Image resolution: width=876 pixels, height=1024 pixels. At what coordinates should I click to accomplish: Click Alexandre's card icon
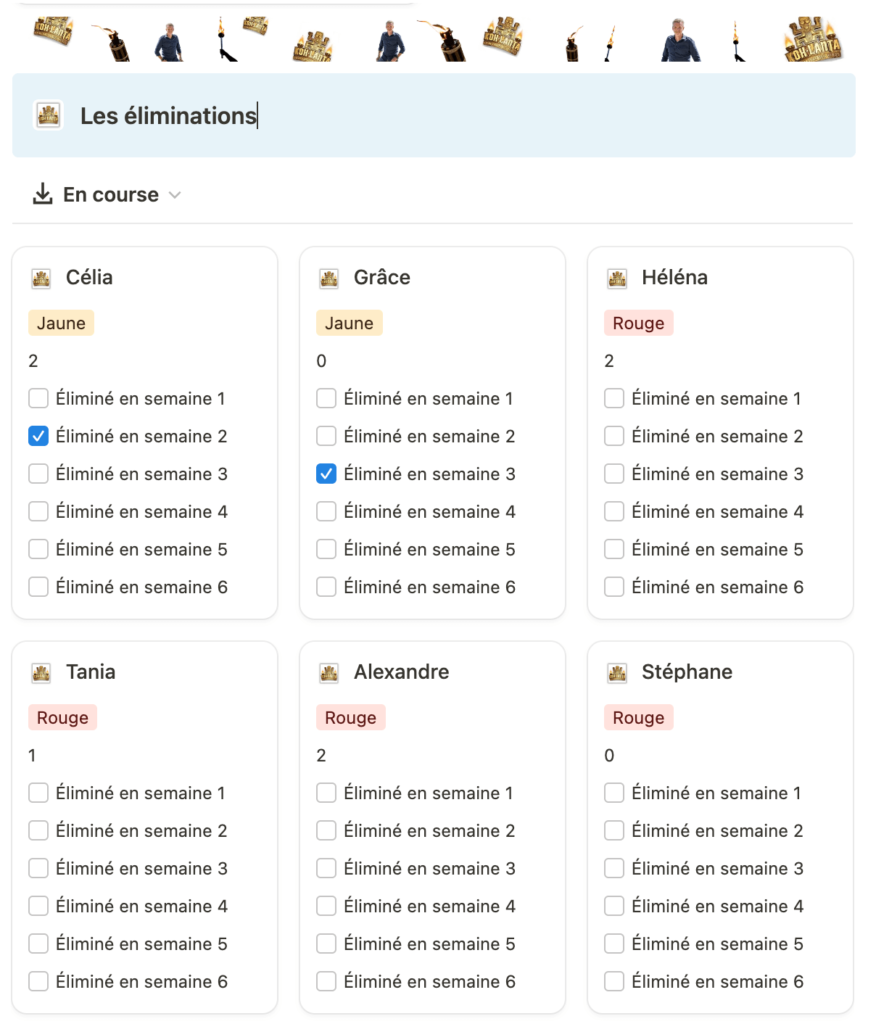click(329, 673)
